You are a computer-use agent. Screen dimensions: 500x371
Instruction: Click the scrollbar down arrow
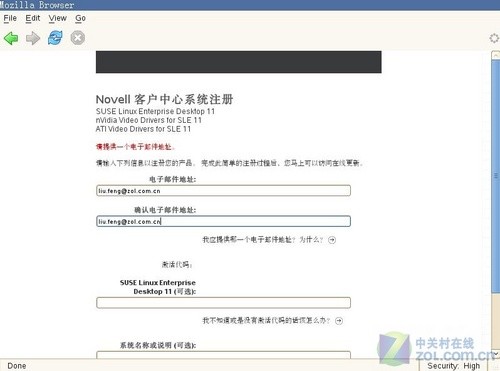point(496,354)
